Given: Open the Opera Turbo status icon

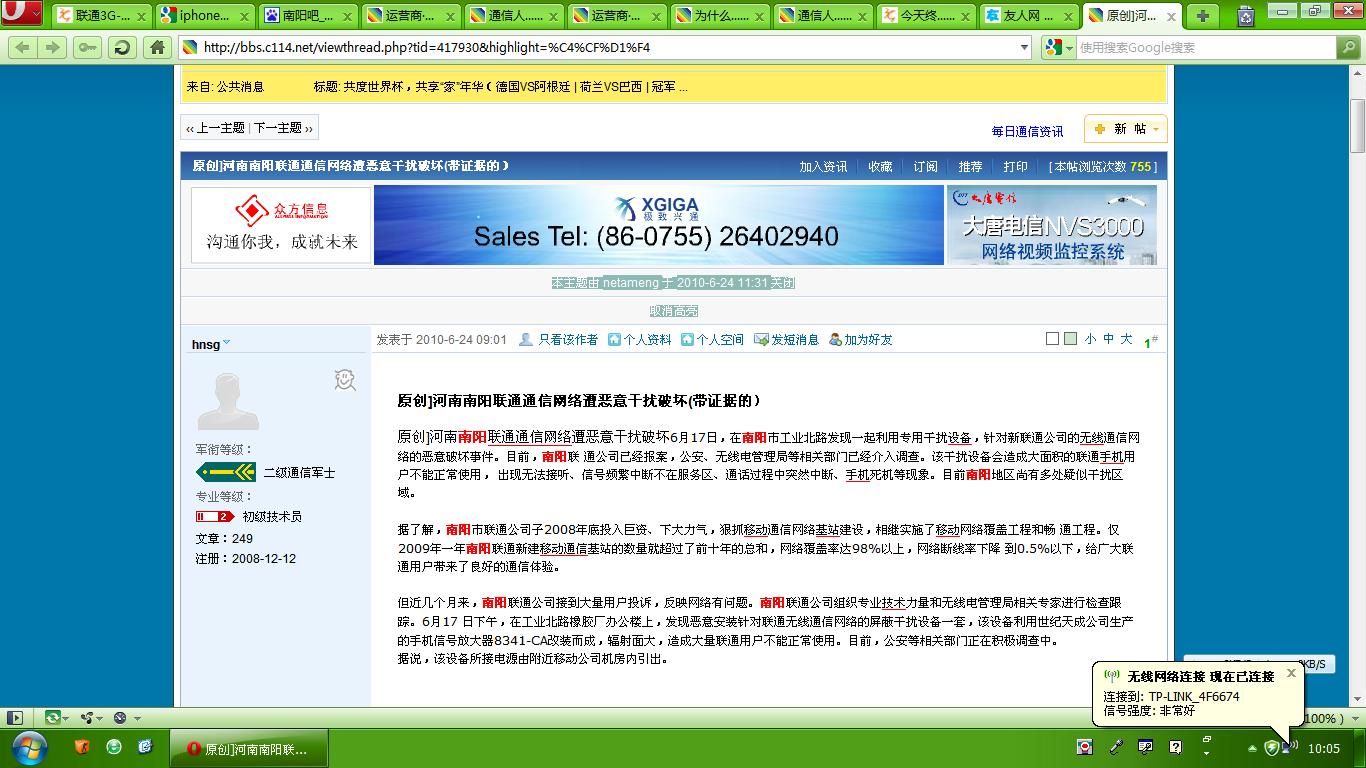Looking at the screenshot, I should 120,718.
